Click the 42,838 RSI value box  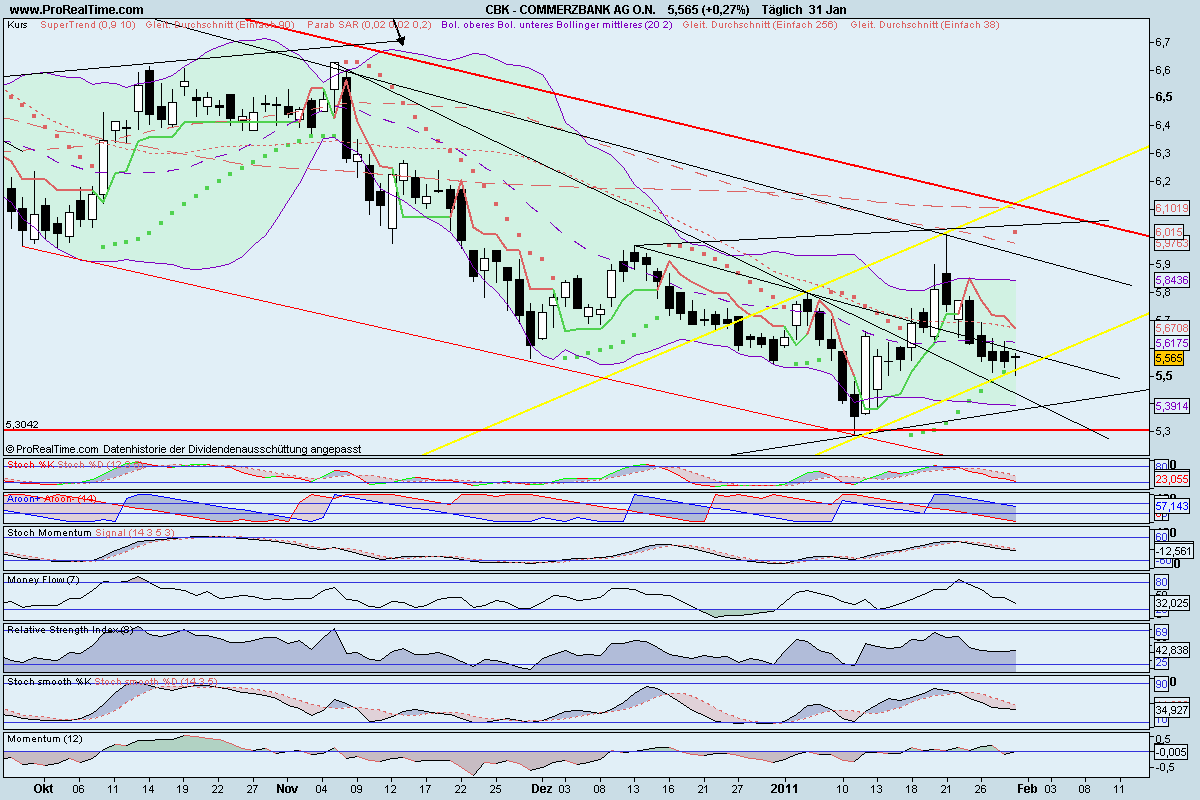coord(1170,650)
